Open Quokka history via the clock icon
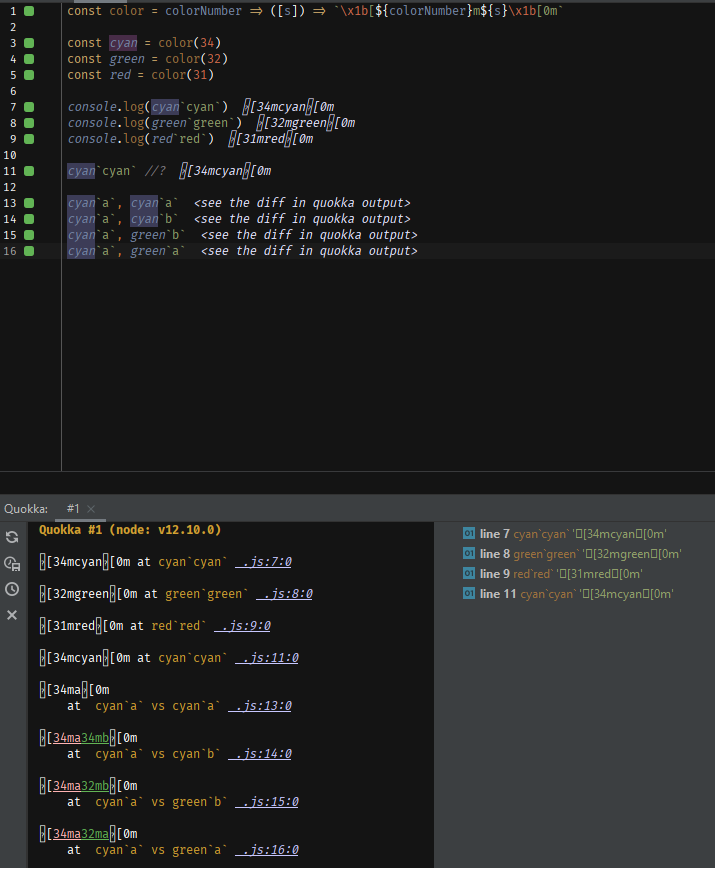Viewport: 715px width, 869px height. (13, 589)
